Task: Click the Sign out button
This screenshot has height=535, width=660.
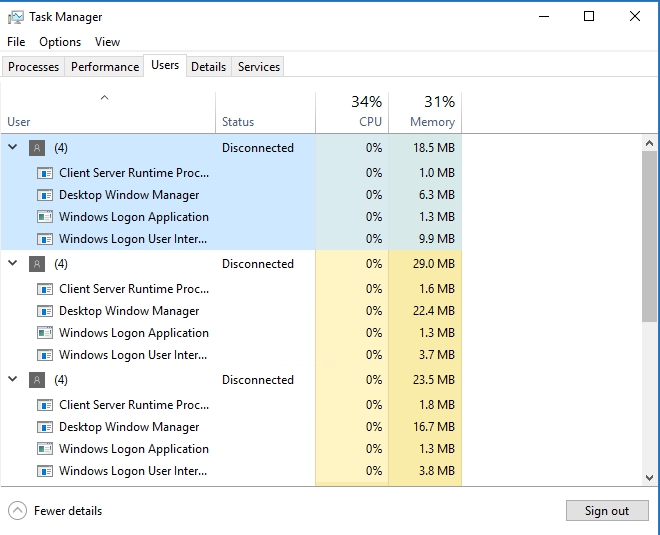Action: click(x=607, y=511)
